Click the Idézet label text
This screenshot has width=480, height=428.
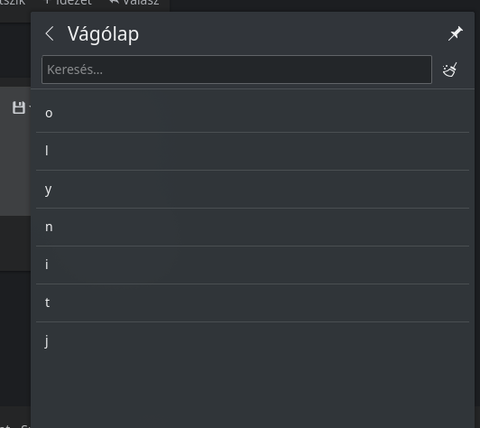[73, 3]
